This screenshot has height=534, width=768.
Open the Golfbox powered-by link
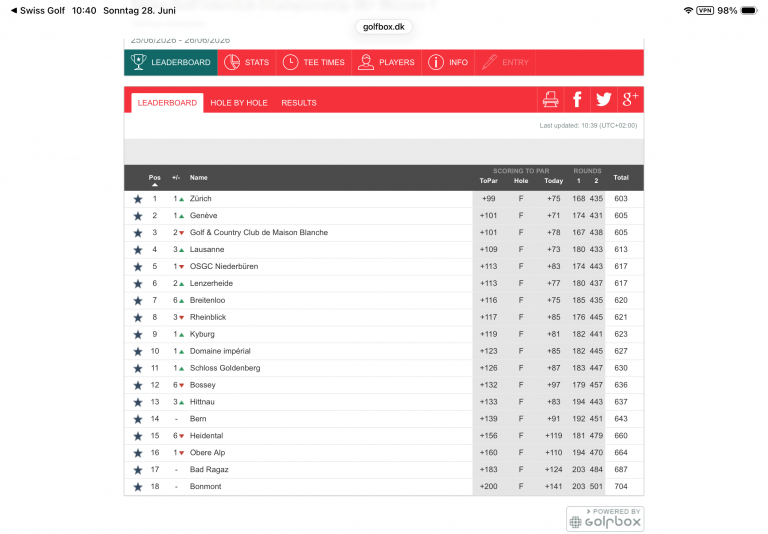coord(605,519)
